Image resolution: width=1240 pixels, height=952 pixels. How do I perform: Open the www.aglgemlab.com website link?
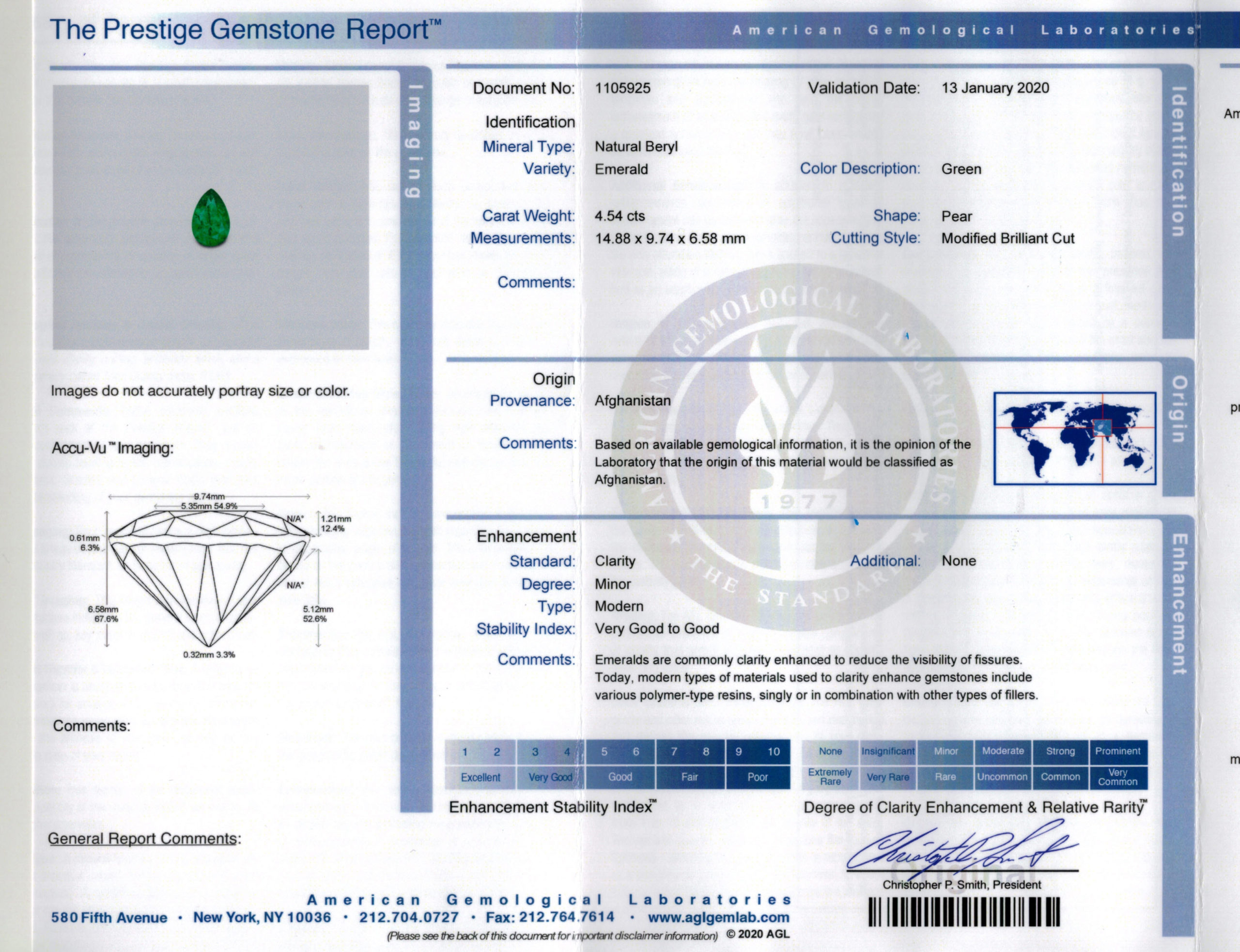718,918
